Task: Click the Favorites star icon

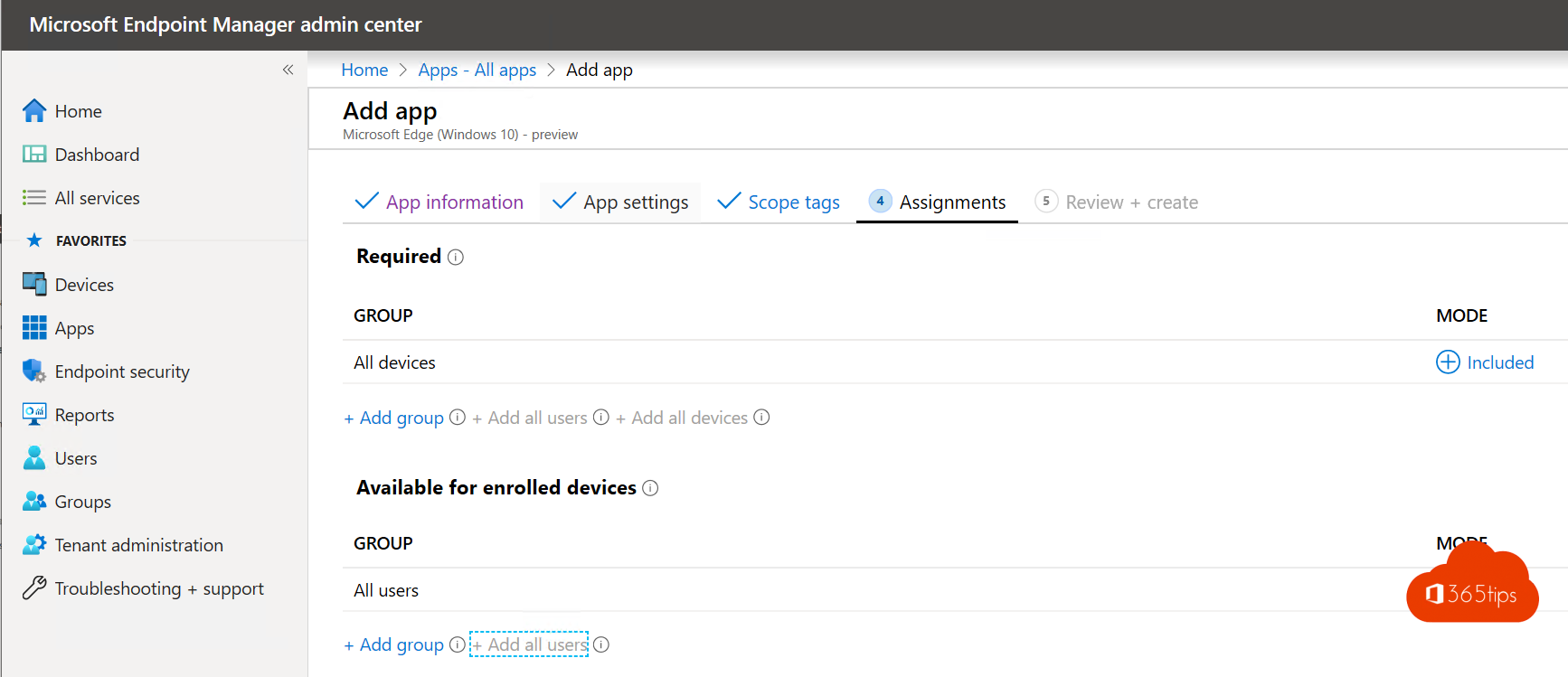Action: coord(34,240)
